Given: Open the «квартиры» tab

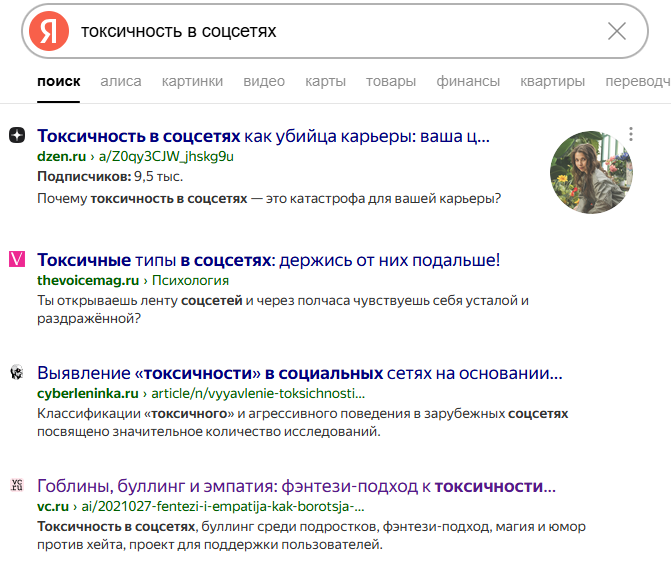Looking at the screenshot, I should (552, 81).
